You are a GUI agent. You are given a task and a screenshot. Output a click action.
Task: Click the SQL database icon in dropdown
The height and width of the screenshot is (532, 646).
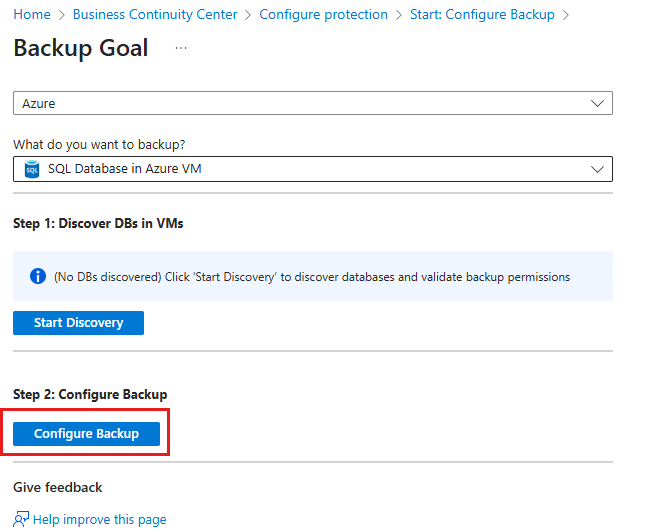pyautogui.click(x=31, y=169)
